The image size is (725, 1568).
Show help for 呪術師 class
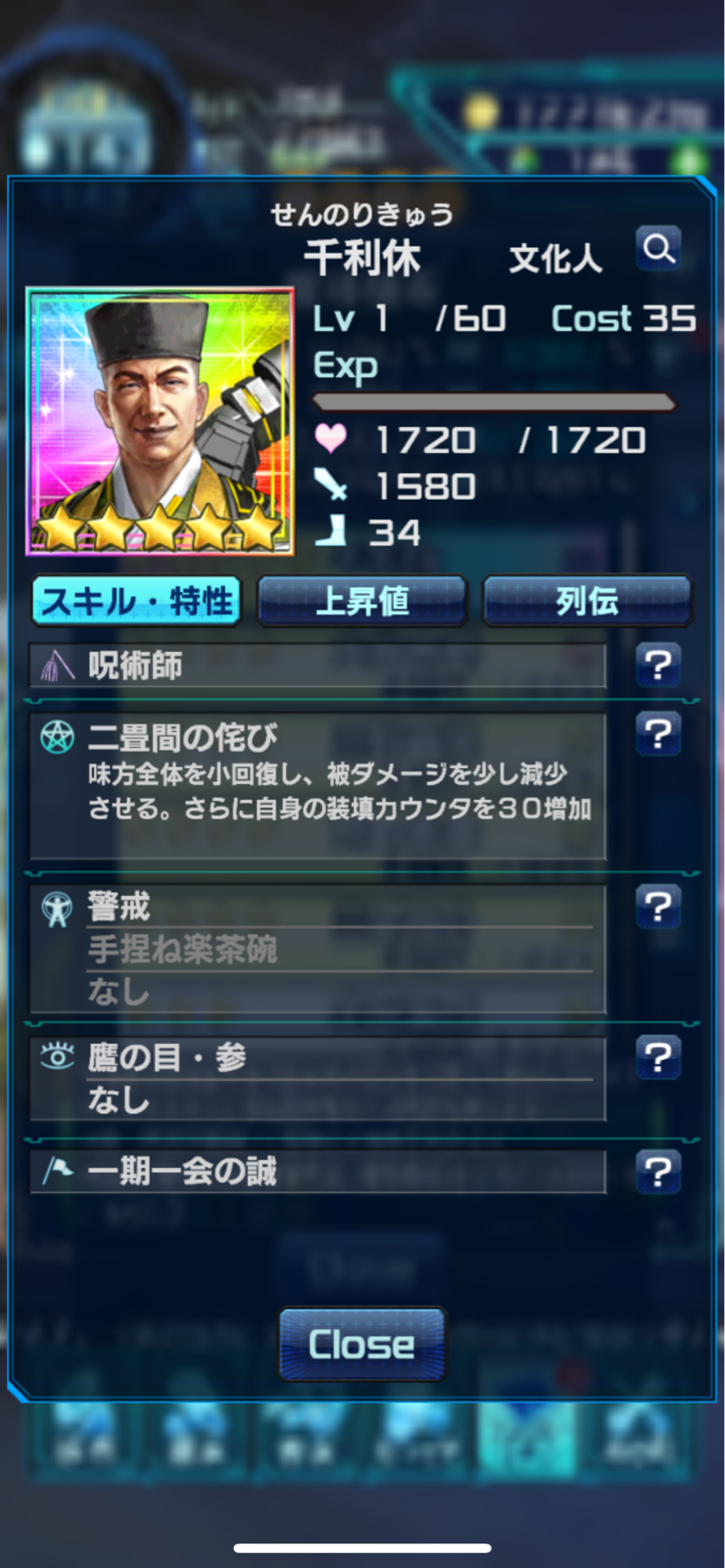(x=658, y=665)
